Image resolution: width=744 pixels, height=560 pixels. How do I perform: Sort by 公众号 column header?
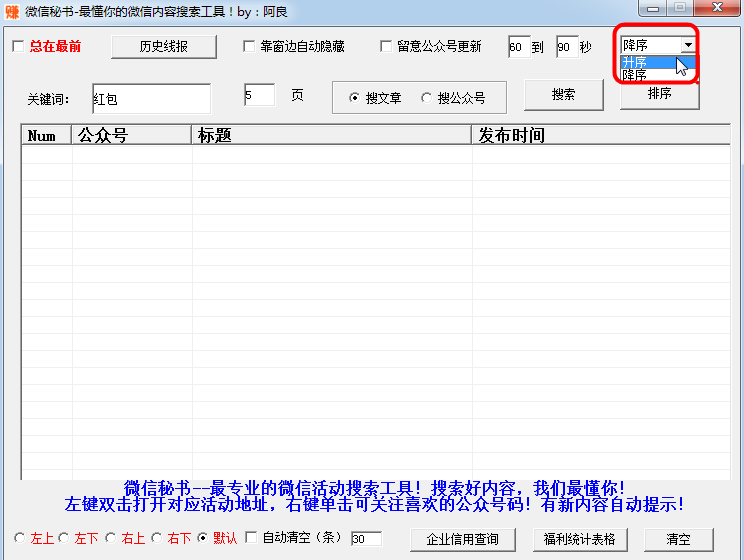pyautogui.click(x=131, y=135)
